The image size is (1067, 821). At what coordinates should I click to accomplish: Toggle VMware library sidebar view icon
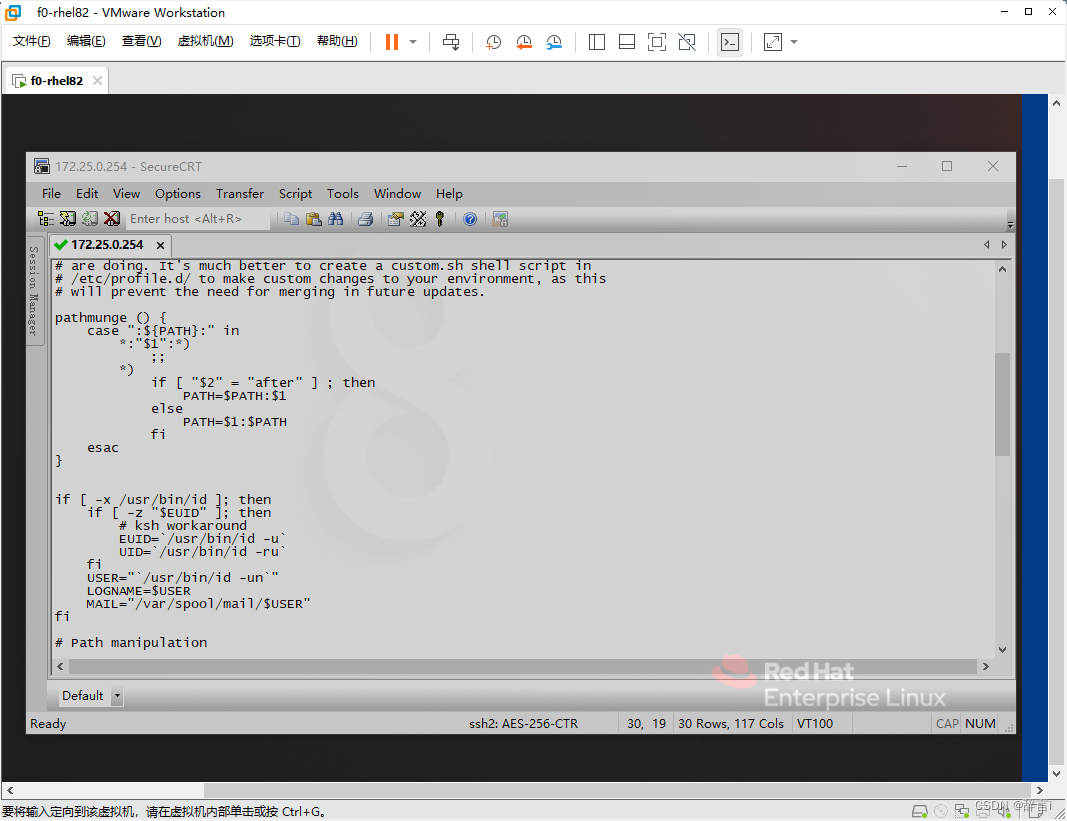pyautogui.click(x=597, y=42)
